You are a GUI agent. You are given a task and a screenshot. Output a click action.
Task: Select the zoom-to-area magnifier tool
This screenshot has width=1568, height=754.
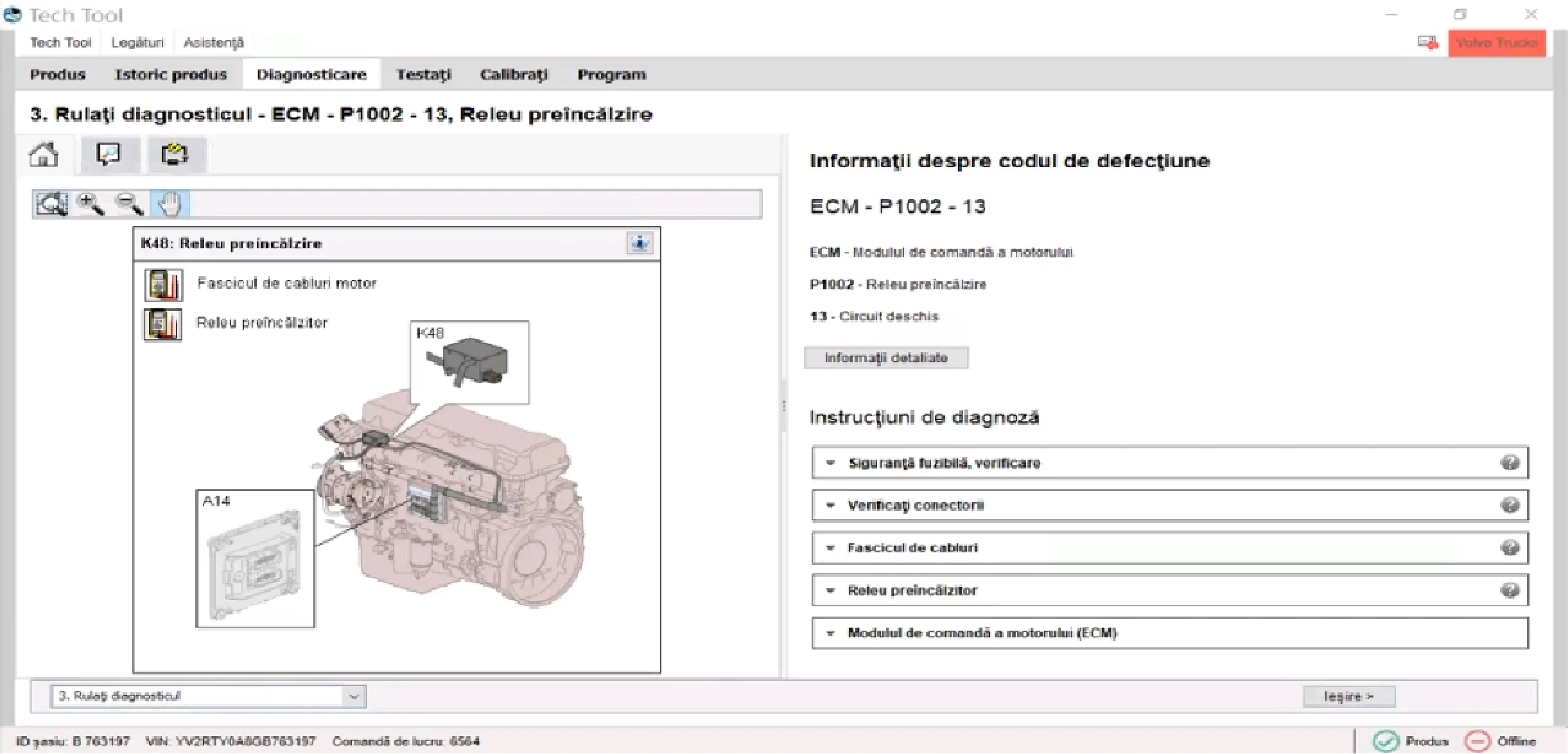pos(51,204)
